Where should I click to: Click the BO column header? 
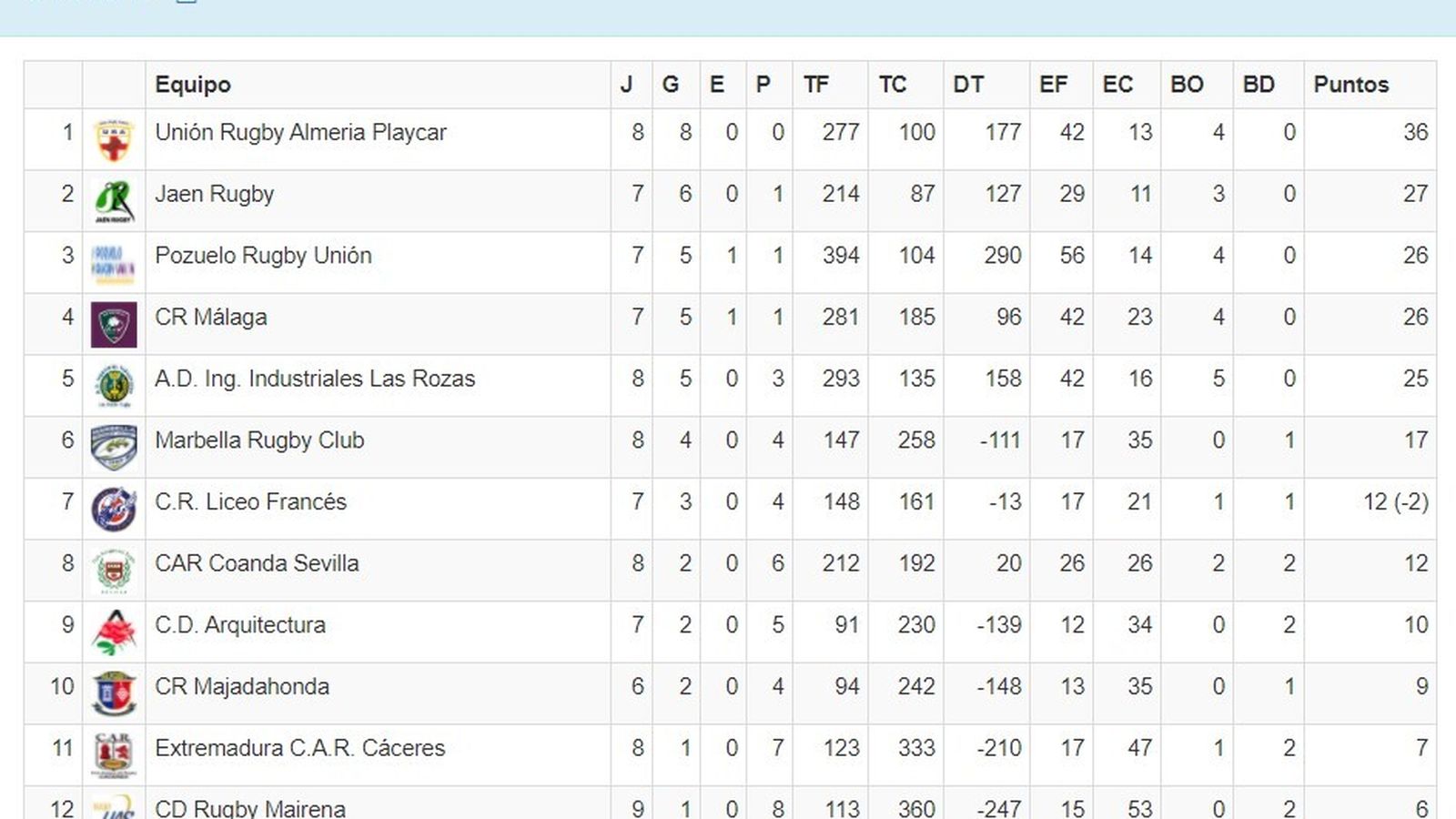(x=1187, y=85)
